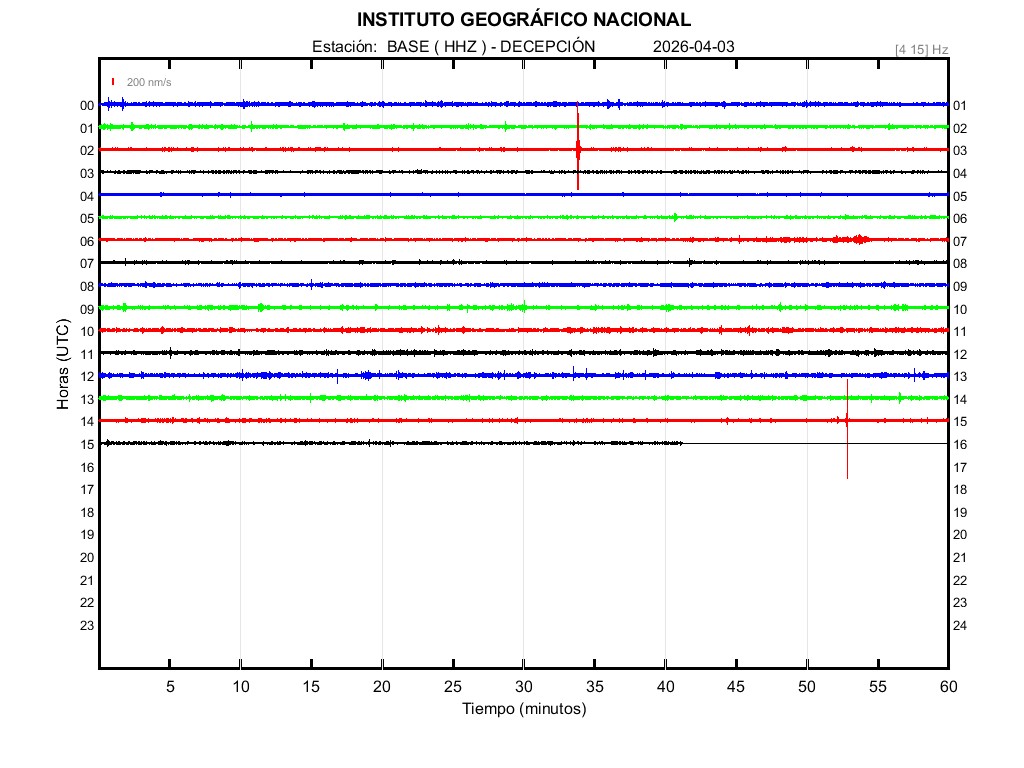Click the end point of the black 15 trace signal

click(x=682, y=443)
